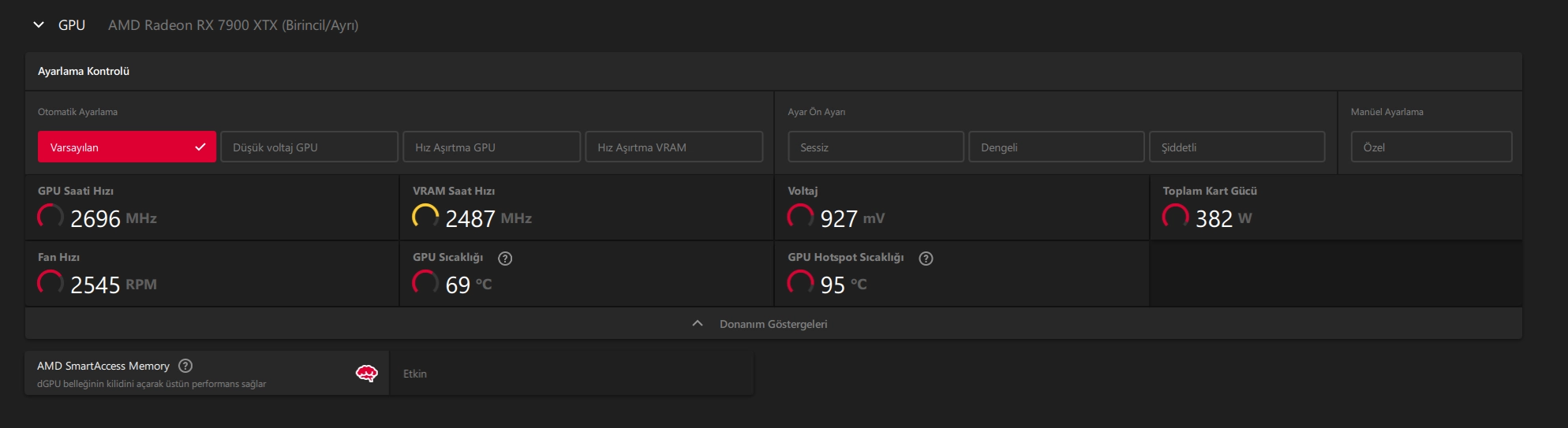Choose the Şiddetli preset

(x=1237, y=147)
